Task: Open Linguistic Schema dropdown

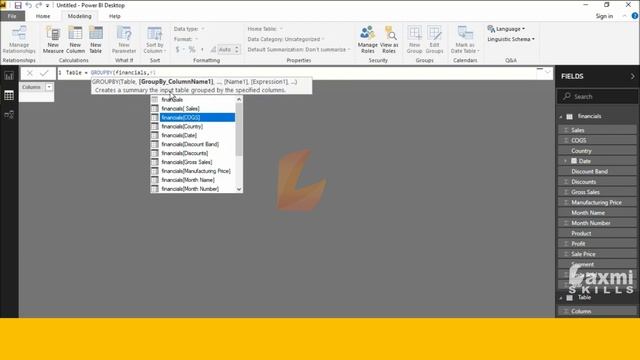Action: pos(511,39)
